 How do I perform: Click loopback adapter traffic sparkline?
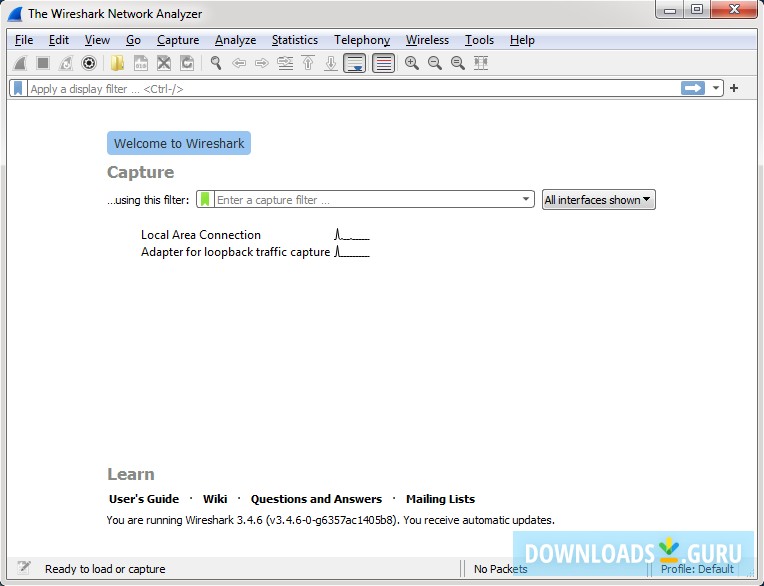[x=352, y=252]
